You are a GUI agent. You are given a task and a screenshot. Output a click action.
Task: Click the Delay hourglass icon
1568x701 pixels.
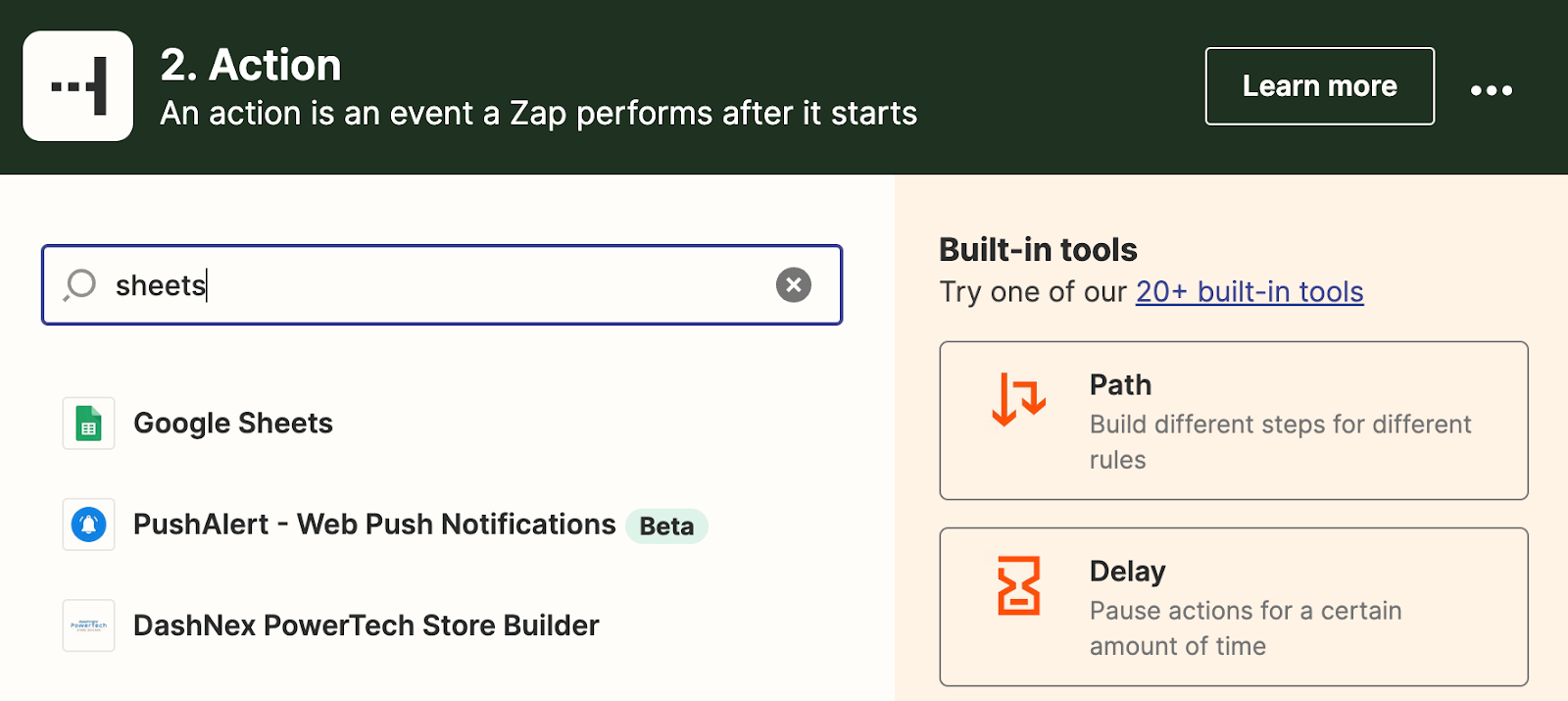point(1018,585)
